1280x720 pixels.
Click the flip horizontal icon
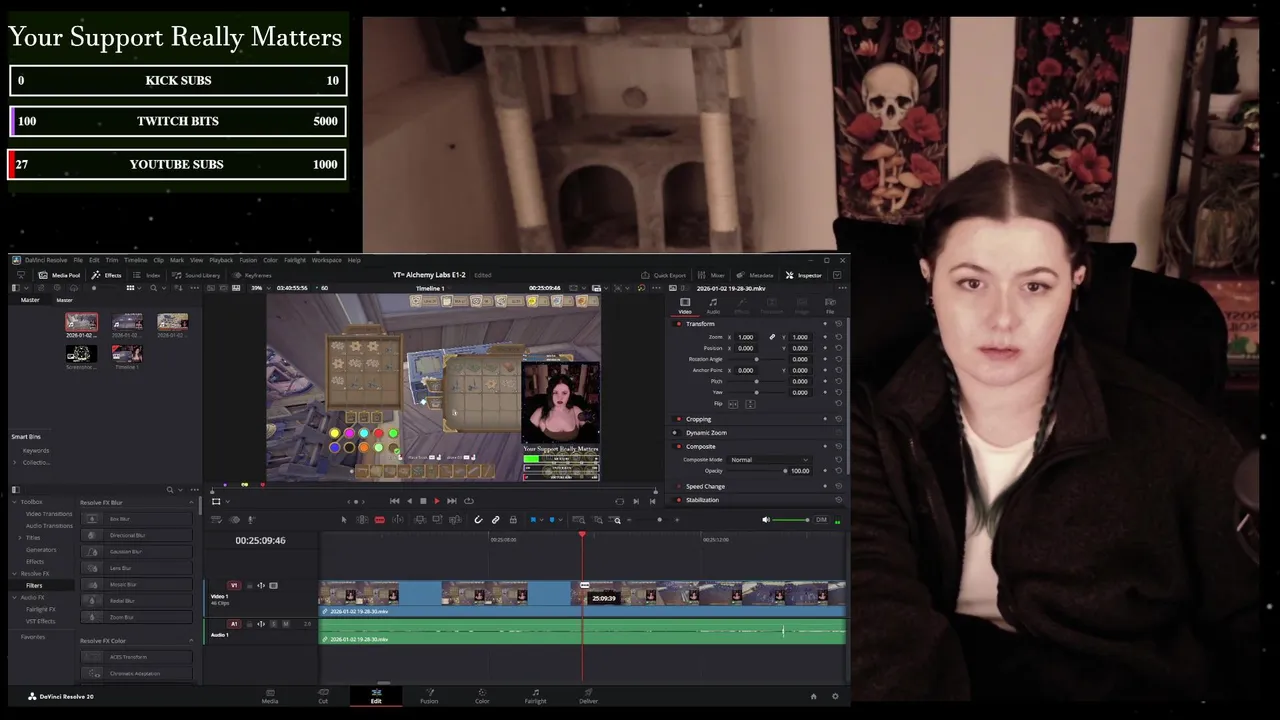pos(733,404)
